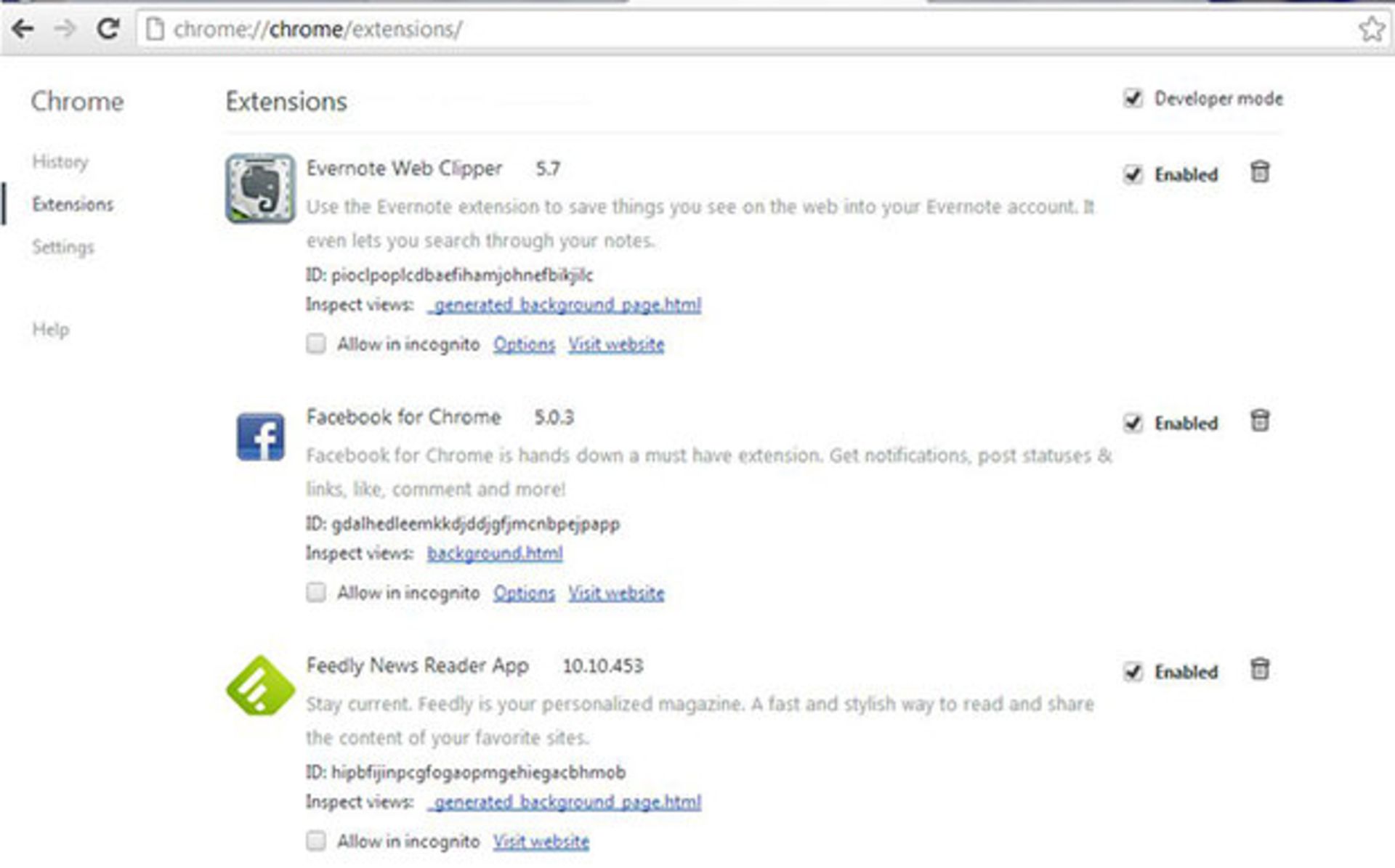
Task: Remove Feedly News Reader App via trash icon
Action: [x=1260, y=669]
